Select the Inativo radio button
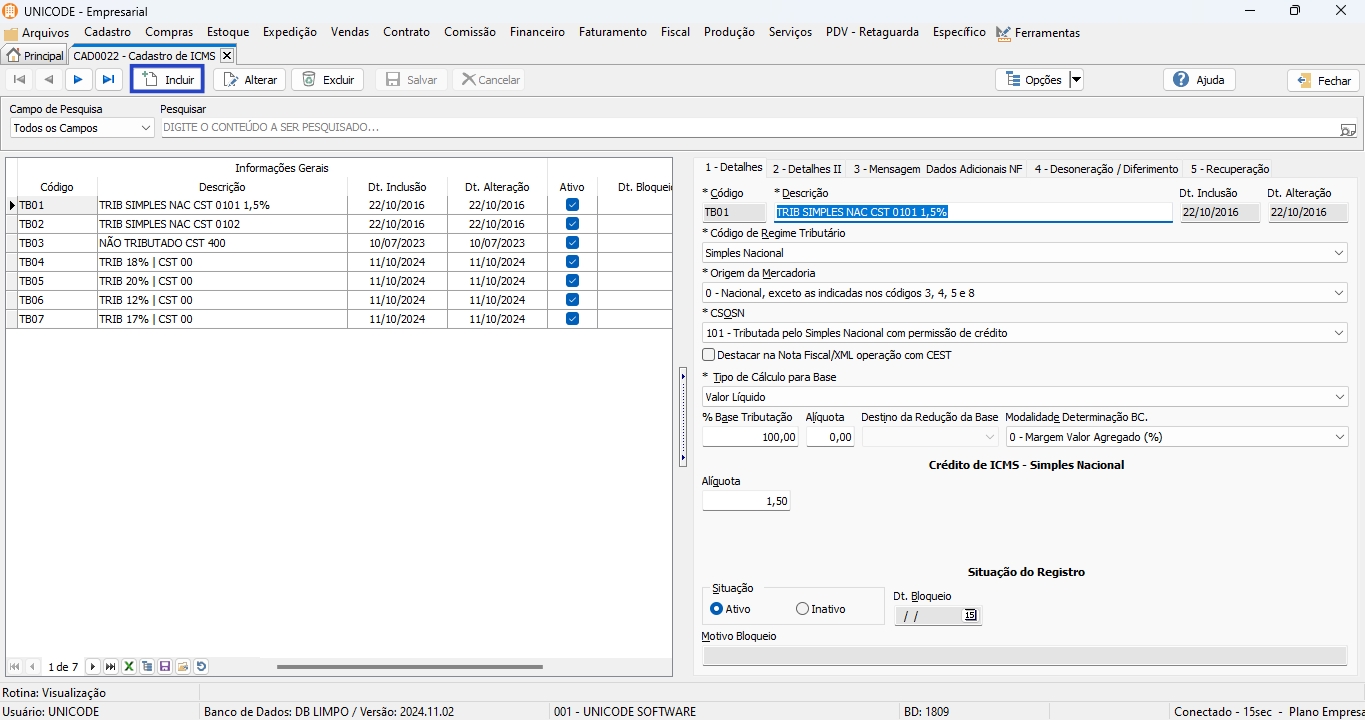Viewport: 1365px width, 720px height. 802,609
